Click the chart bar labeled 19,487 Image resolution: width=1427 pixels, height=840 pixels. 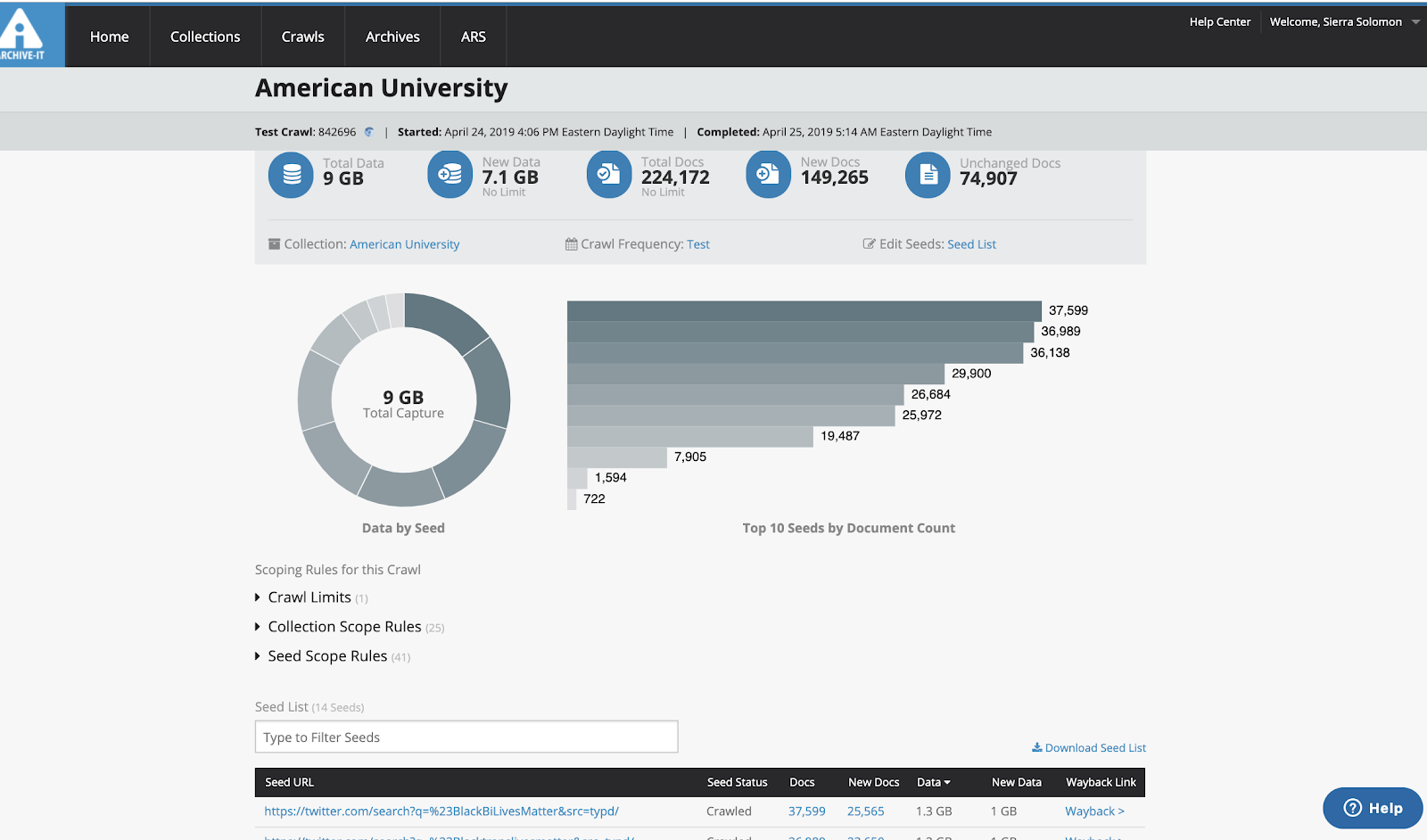[690, 436]
